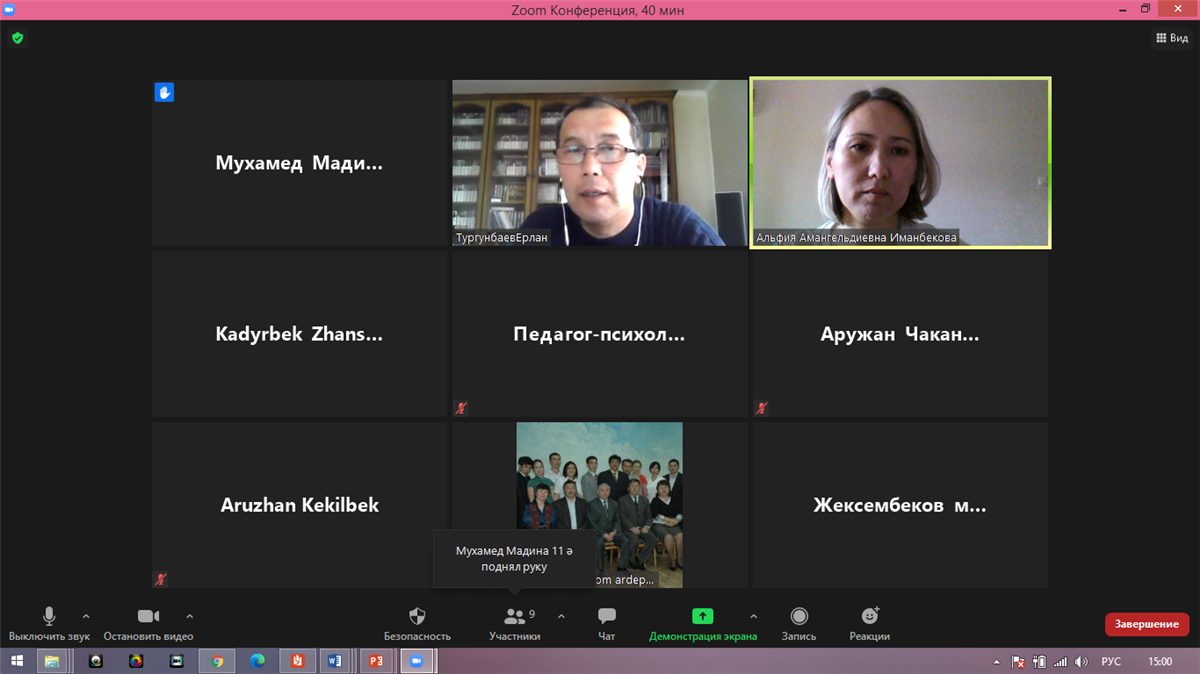
Task: Mute the microphone (Выключить звук)
Action: (x=49, y=617)
